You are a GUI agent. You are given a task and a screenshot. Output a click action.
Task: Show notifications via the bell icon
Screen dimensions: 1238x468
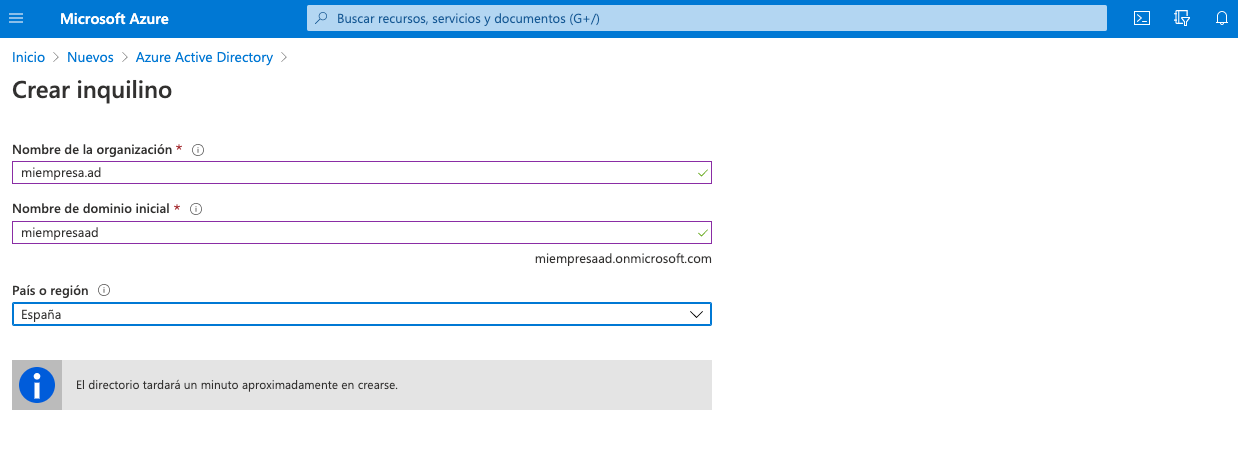(x=1221, y=18)
